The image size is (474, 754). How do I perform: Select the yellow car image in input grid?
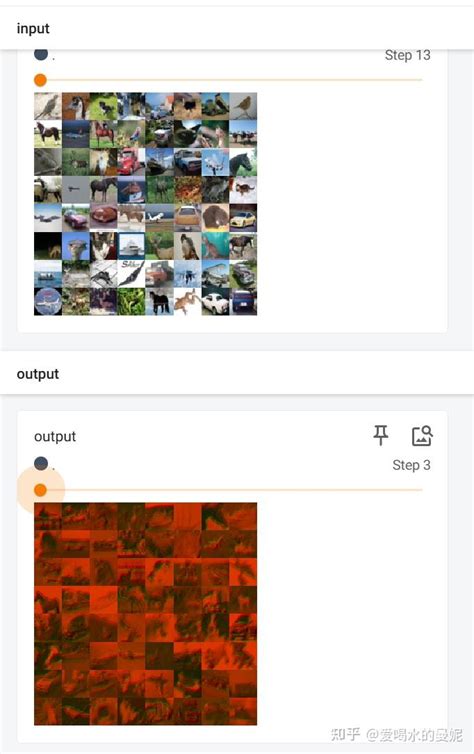tap(243, 218)
